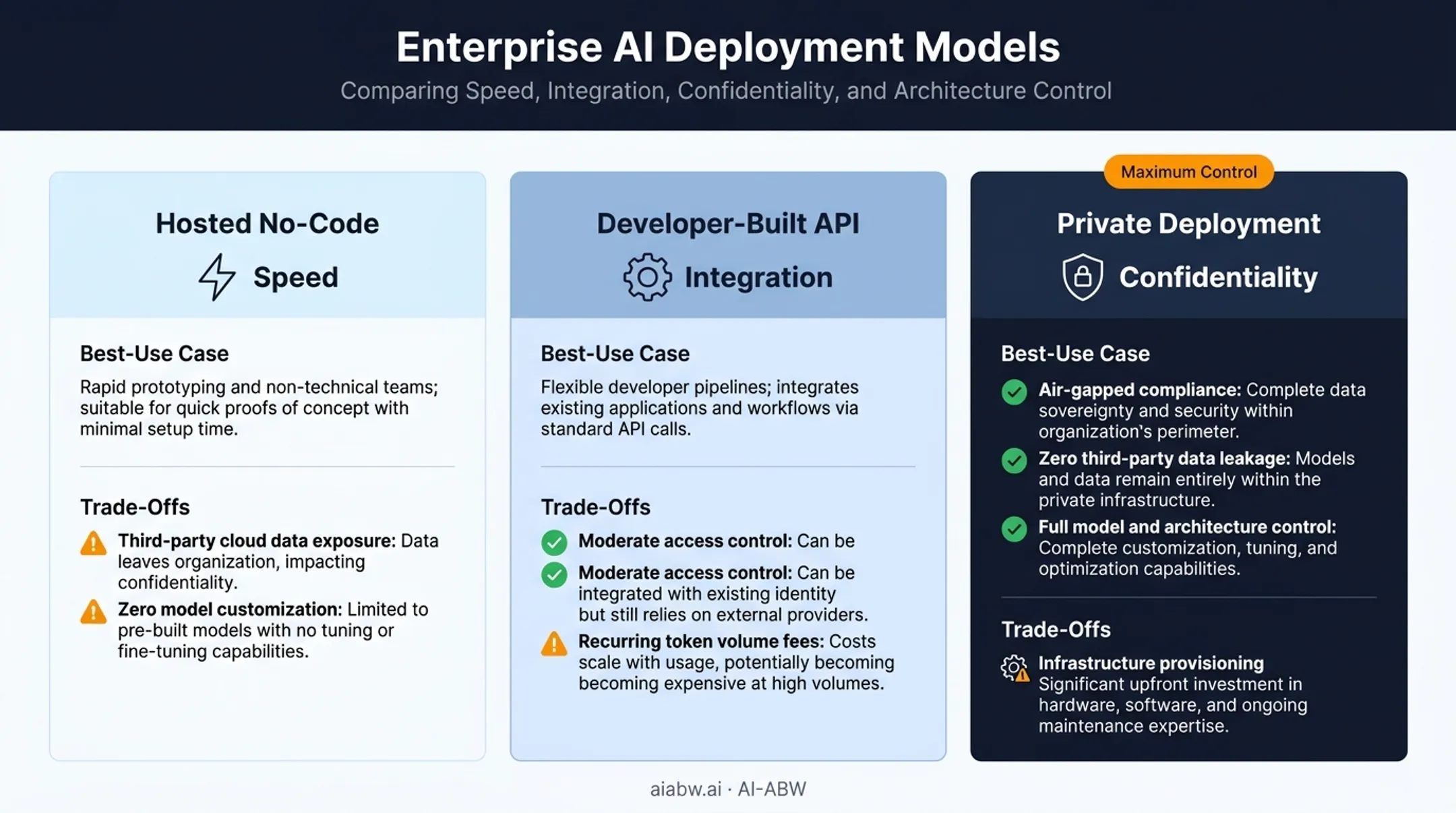Click the lightning bolt Speed icon

217,277
